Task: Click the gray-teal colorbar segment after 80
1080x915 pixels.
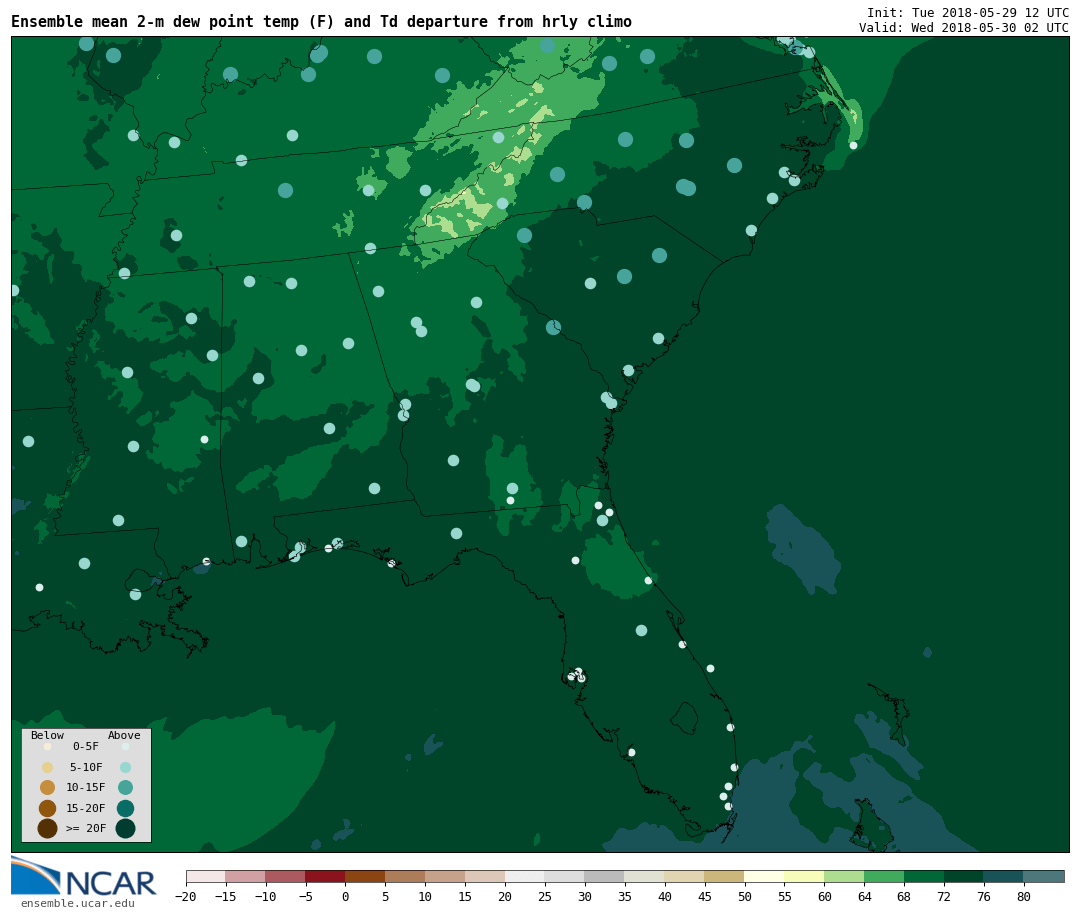Action: tap(1043, 876)
